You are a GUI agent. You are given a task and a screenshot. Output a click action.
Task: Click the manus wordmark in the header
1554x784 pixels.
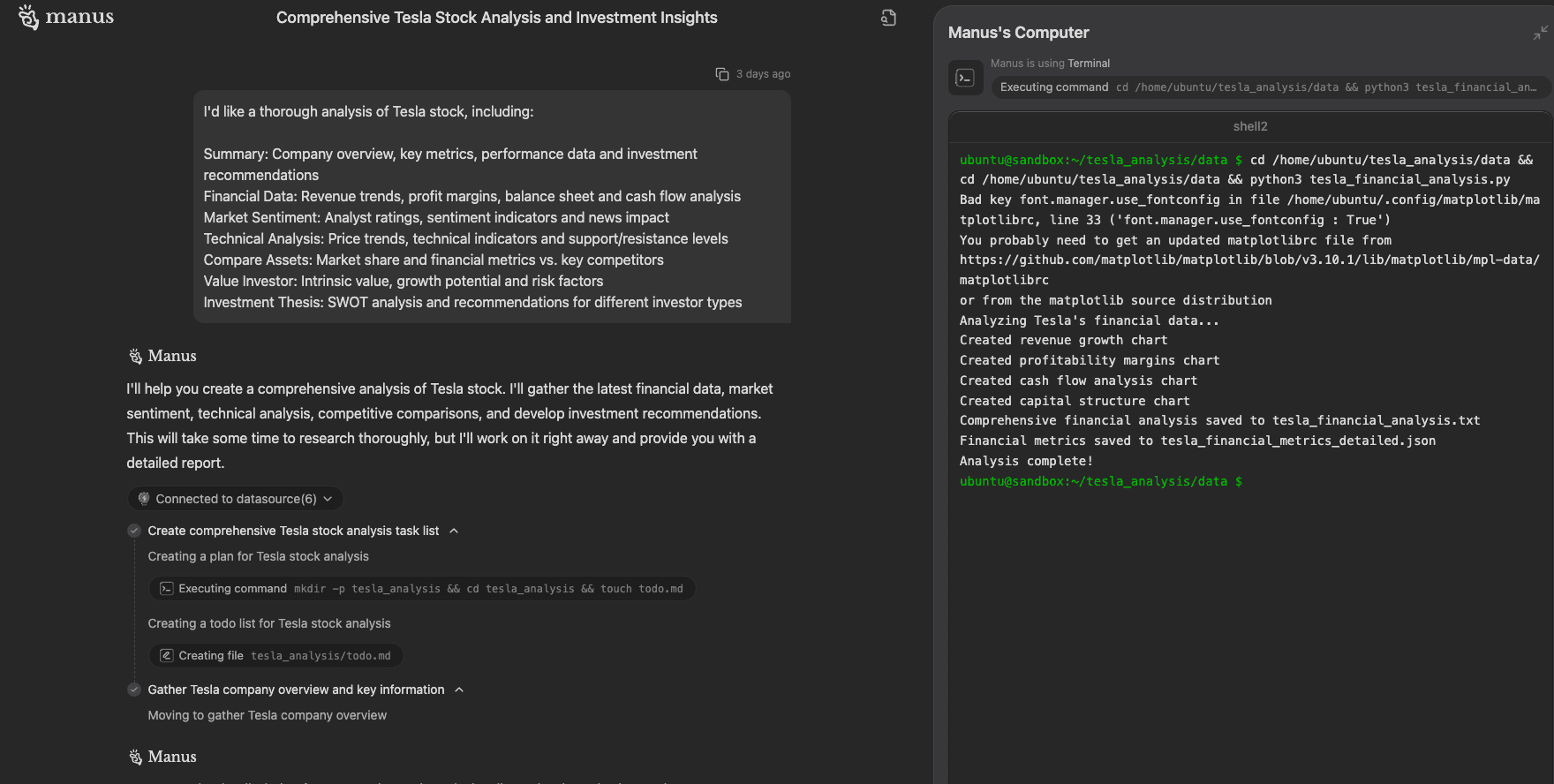point(79,17)
